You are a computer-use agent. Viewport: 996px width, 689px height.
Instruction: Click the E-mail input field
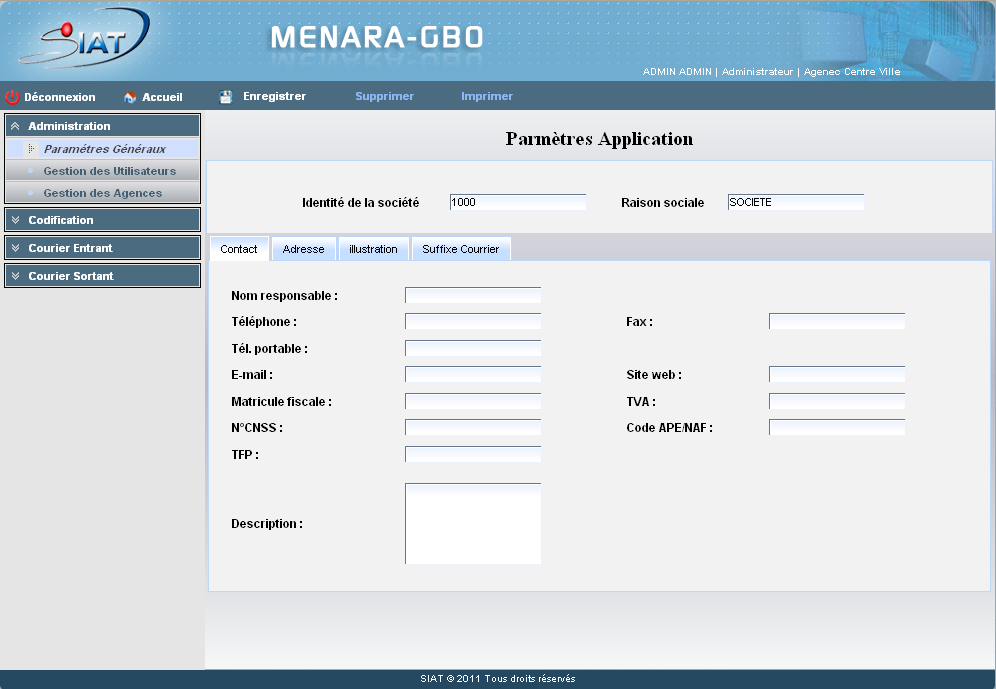click(473, 375)
